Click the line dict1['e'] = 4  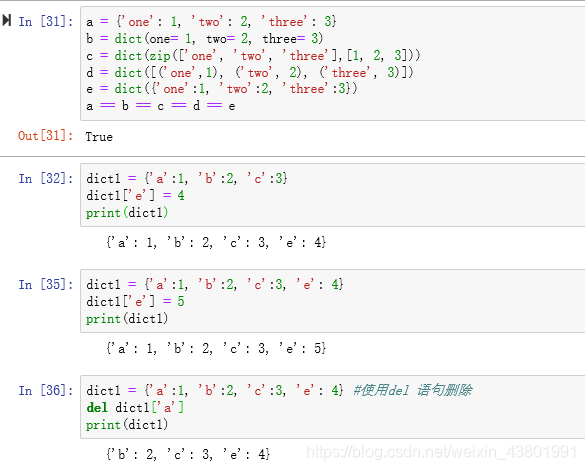(x=135, y=195)
